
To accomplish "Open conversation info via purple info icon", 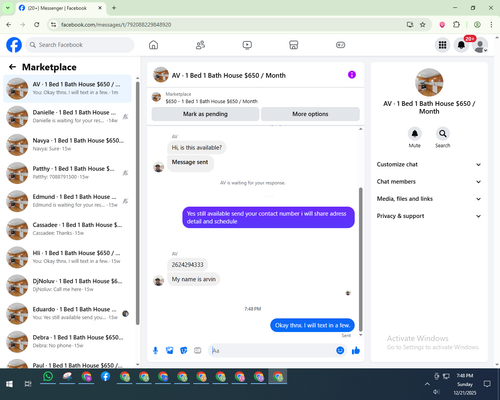I will coord(352,75).
